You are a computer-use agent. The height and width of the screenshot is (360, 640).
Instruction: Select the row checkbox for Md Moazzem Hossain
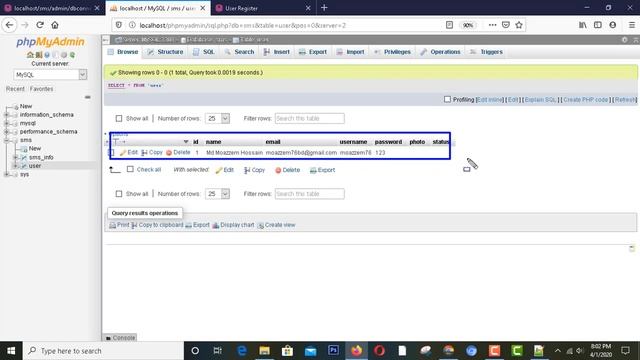111,153
